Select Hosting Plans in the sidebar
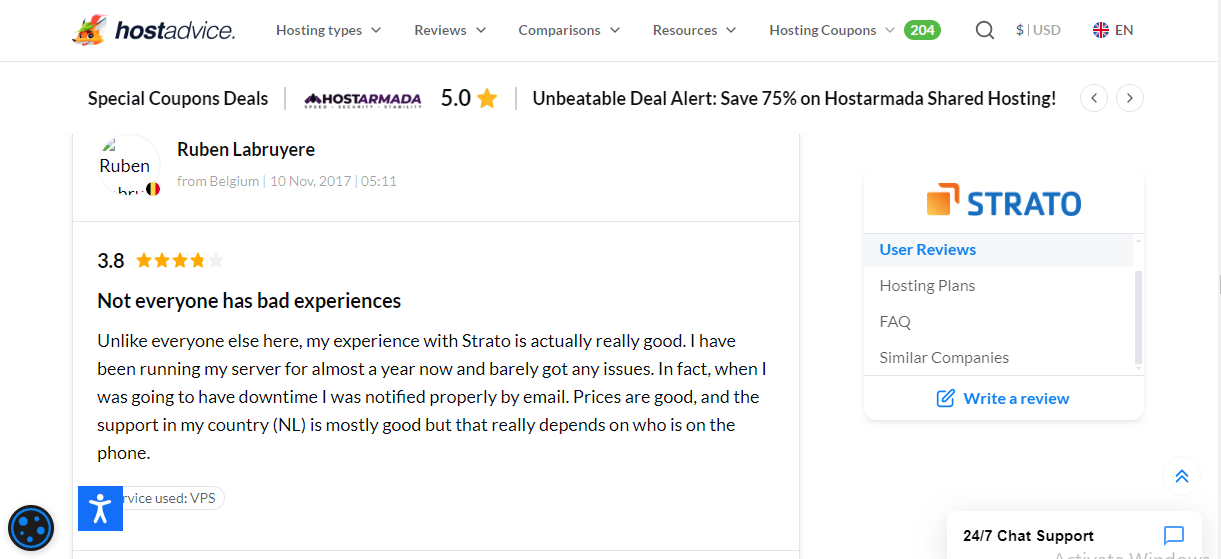Image resolution: width=1221 pixels, height=559 pixels. point(927,286)
